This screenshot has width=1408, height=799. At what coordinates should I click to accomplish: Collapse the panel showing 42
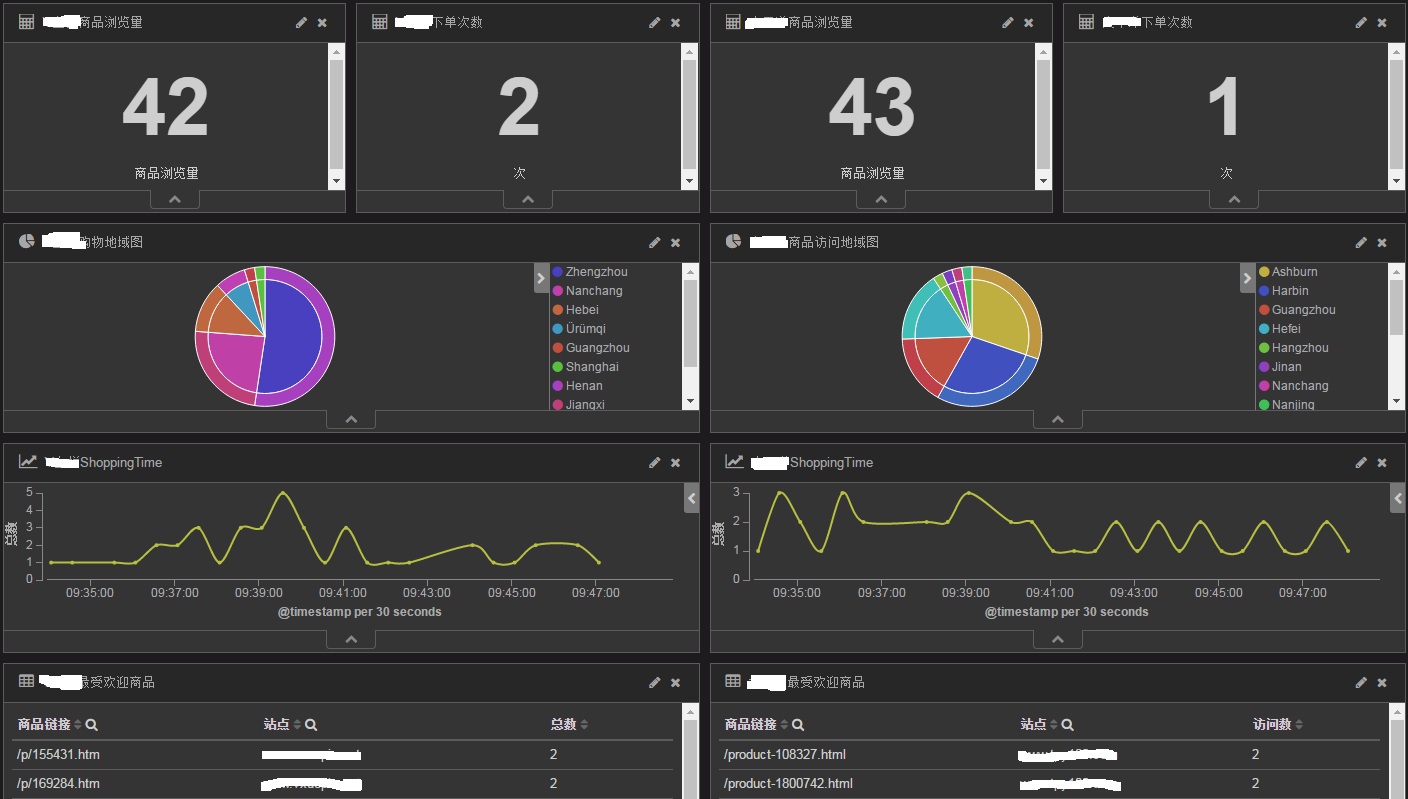click(x=175, y=200)
